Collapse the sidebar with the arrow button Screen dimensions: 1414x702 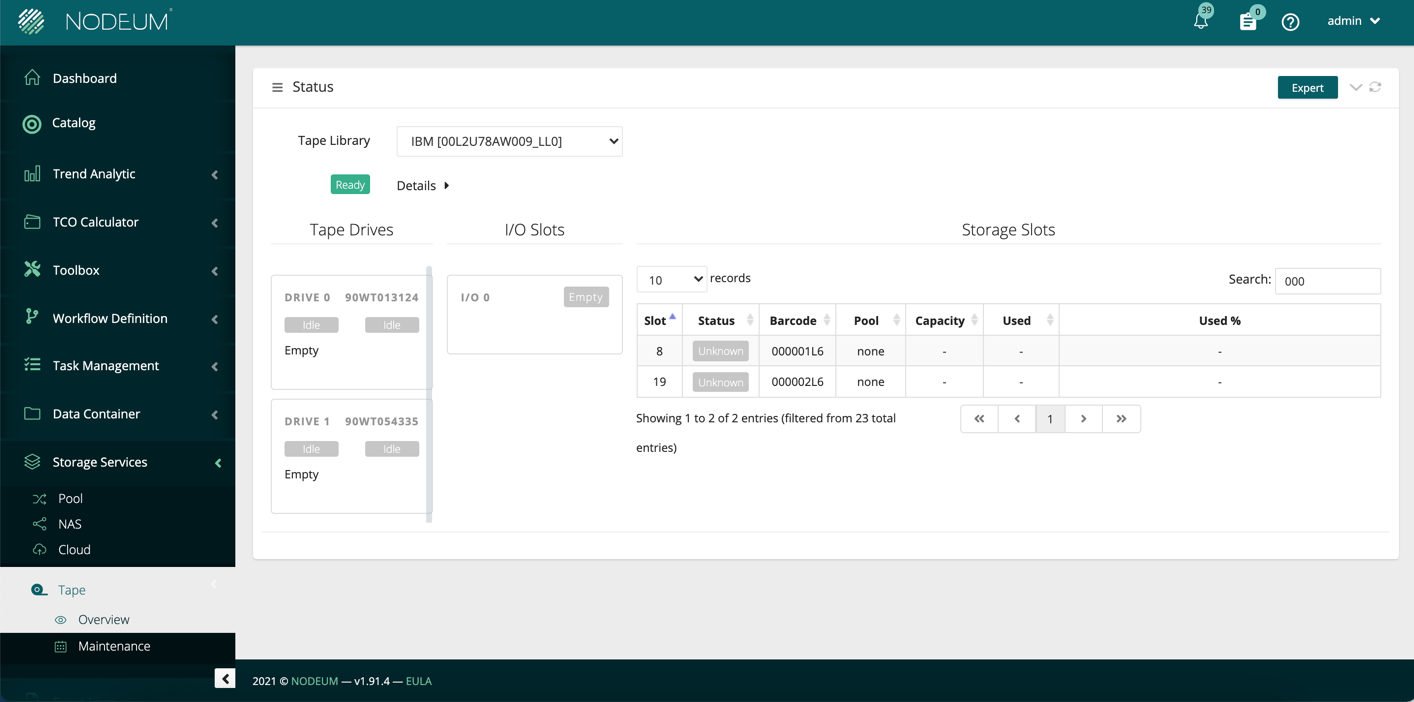(225, 679)
